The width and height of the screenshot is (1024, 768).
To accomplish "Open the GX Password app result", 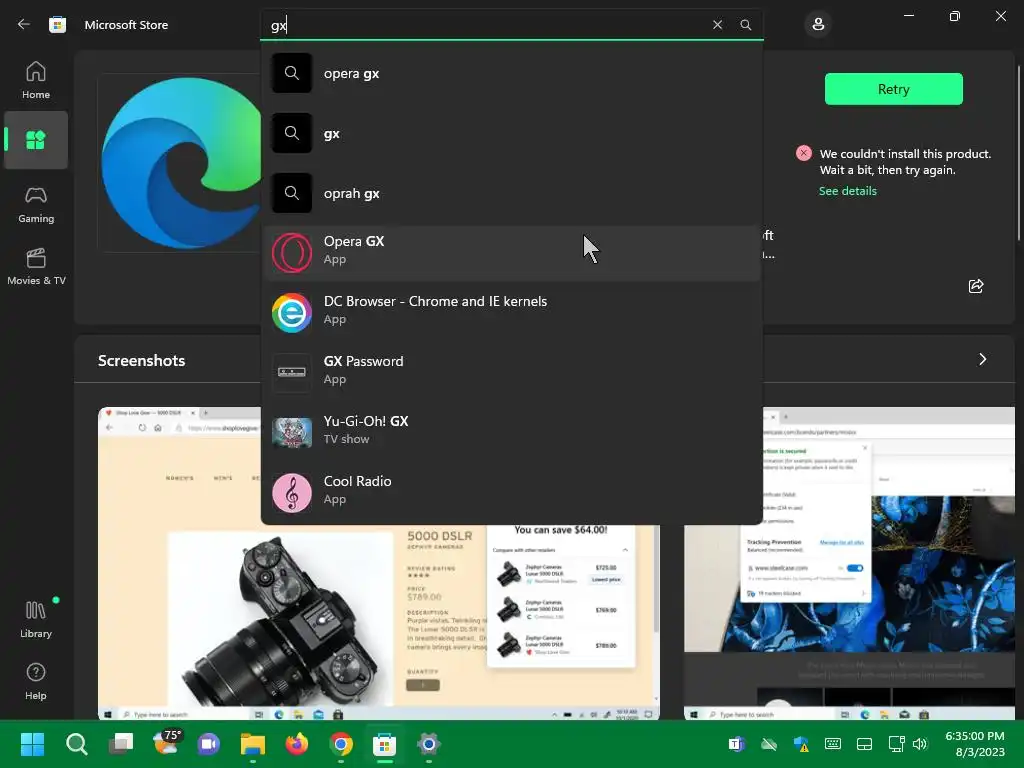I will pyautogui.click(x=511, y=372).
